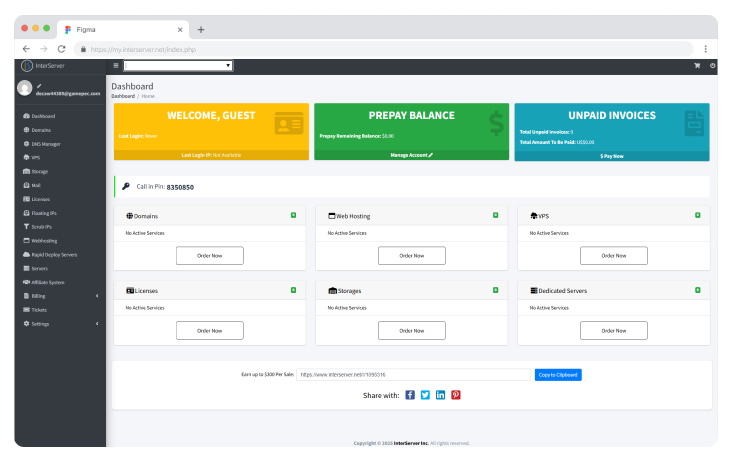Add Dedicated Servers green plus

click(x=698, y=290)
